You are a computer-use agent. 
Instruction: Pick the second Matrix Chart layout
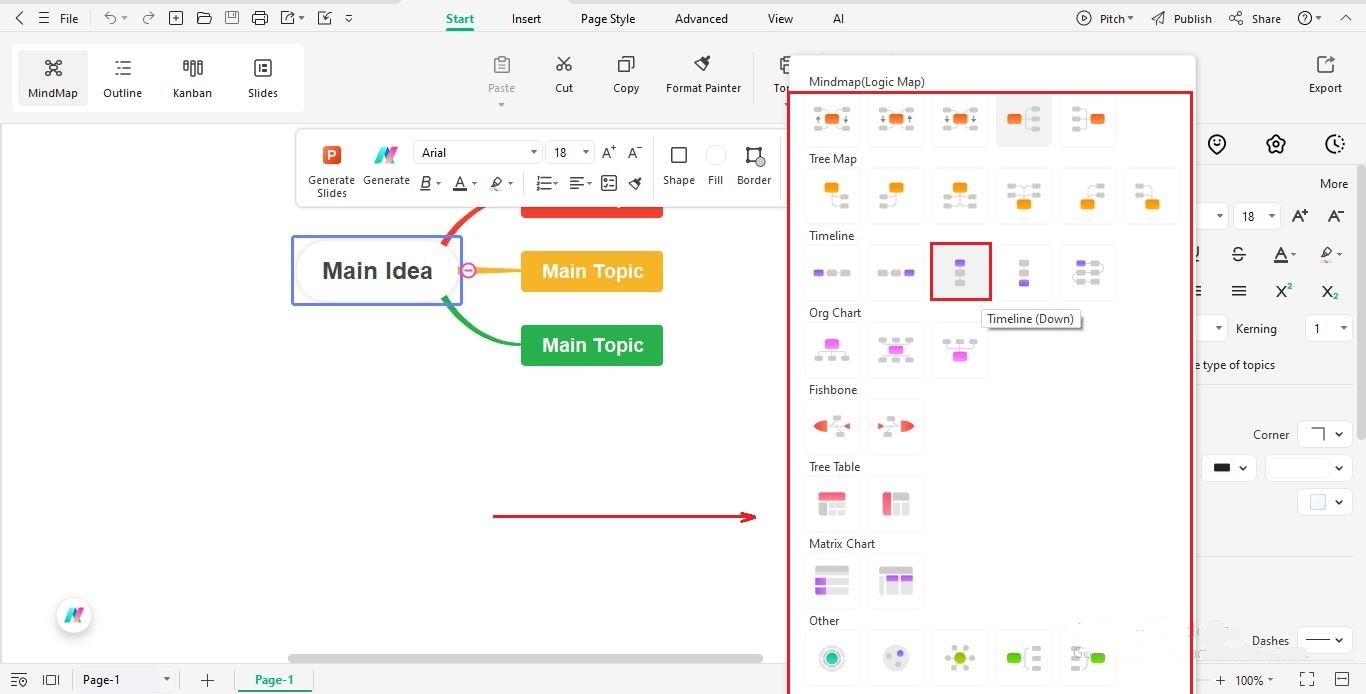[x=896, y=580]
